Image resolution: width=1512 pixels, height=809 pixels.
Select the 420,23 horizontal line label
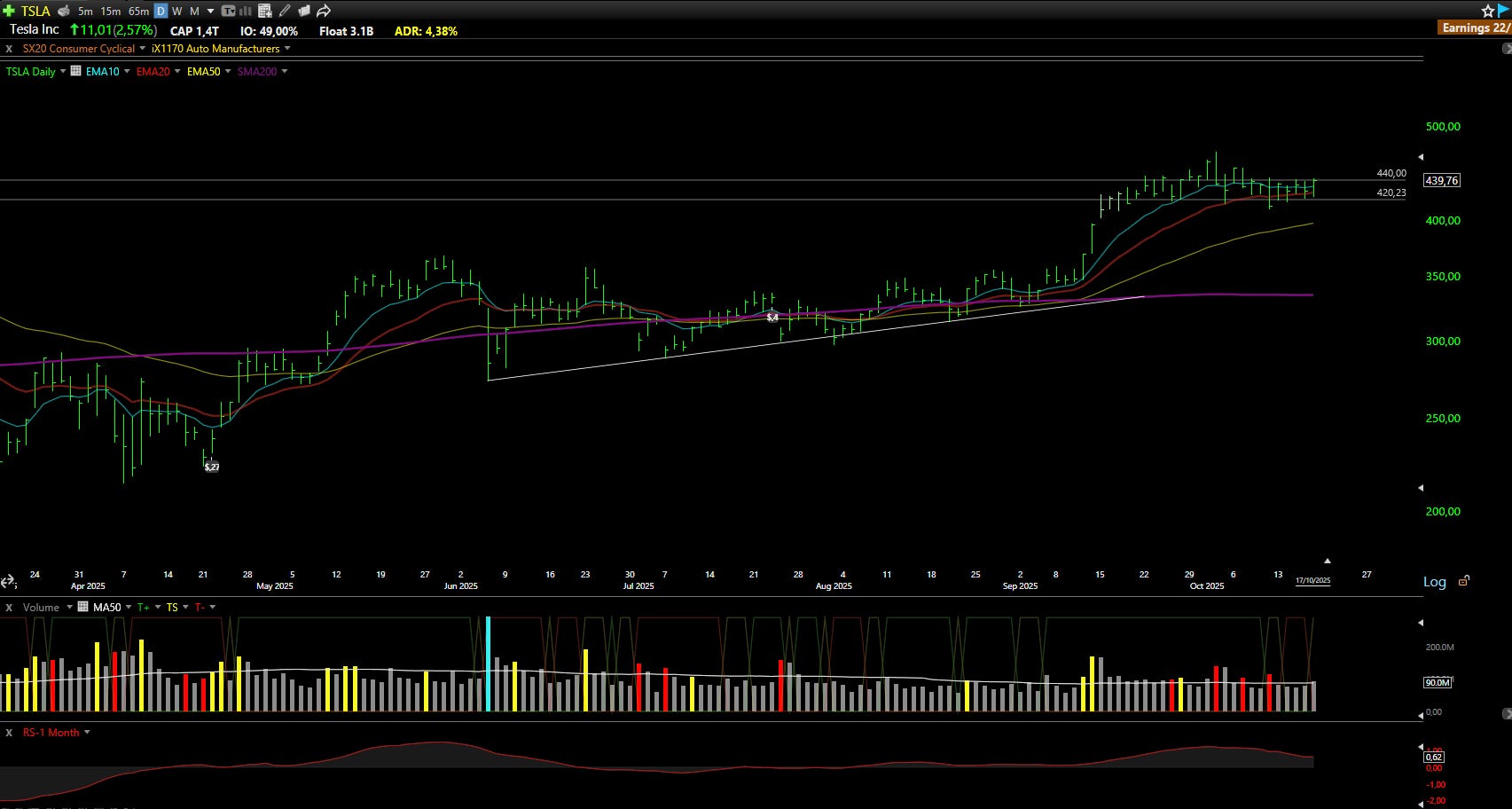[x=1391, y=192]
